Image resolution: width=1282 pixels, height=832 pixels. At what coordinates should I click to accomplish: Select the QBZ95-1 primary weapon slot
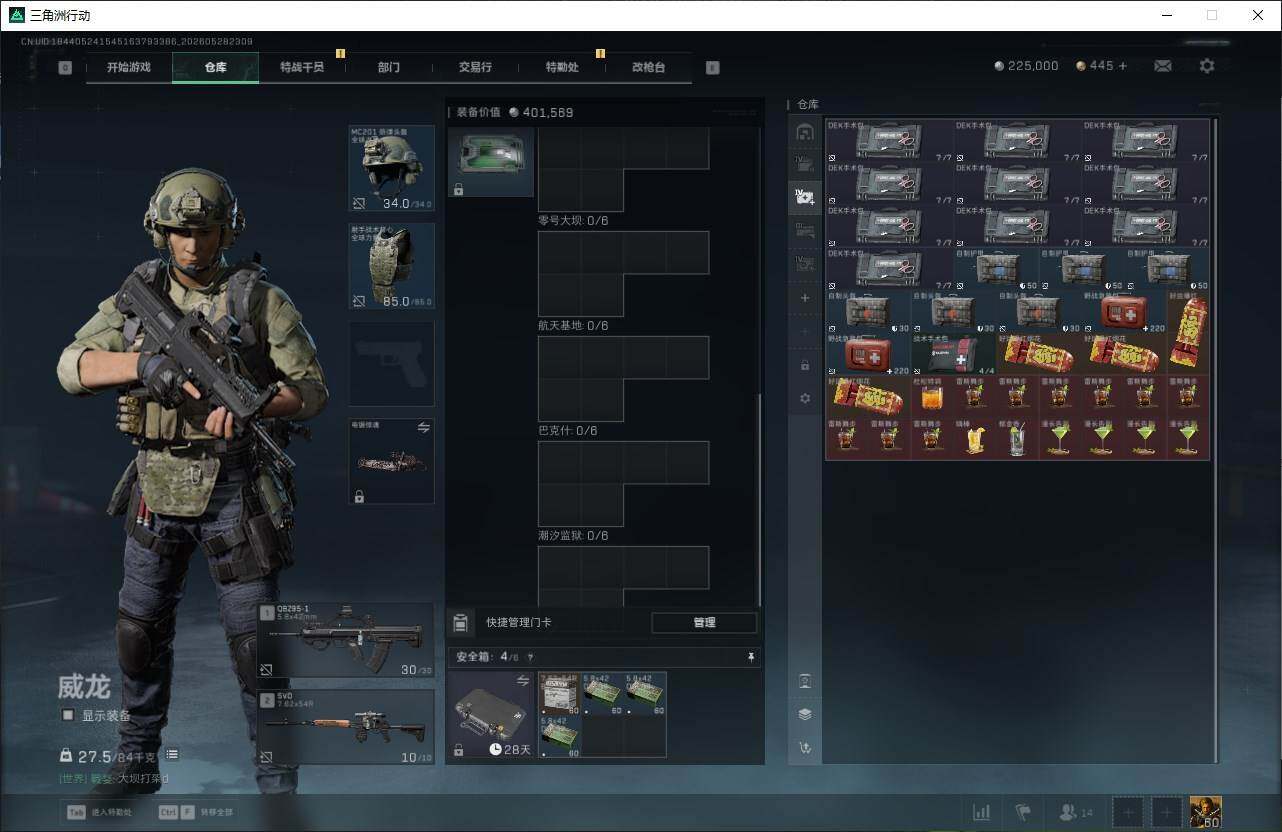pyautogui.click(x=346, y=641)
